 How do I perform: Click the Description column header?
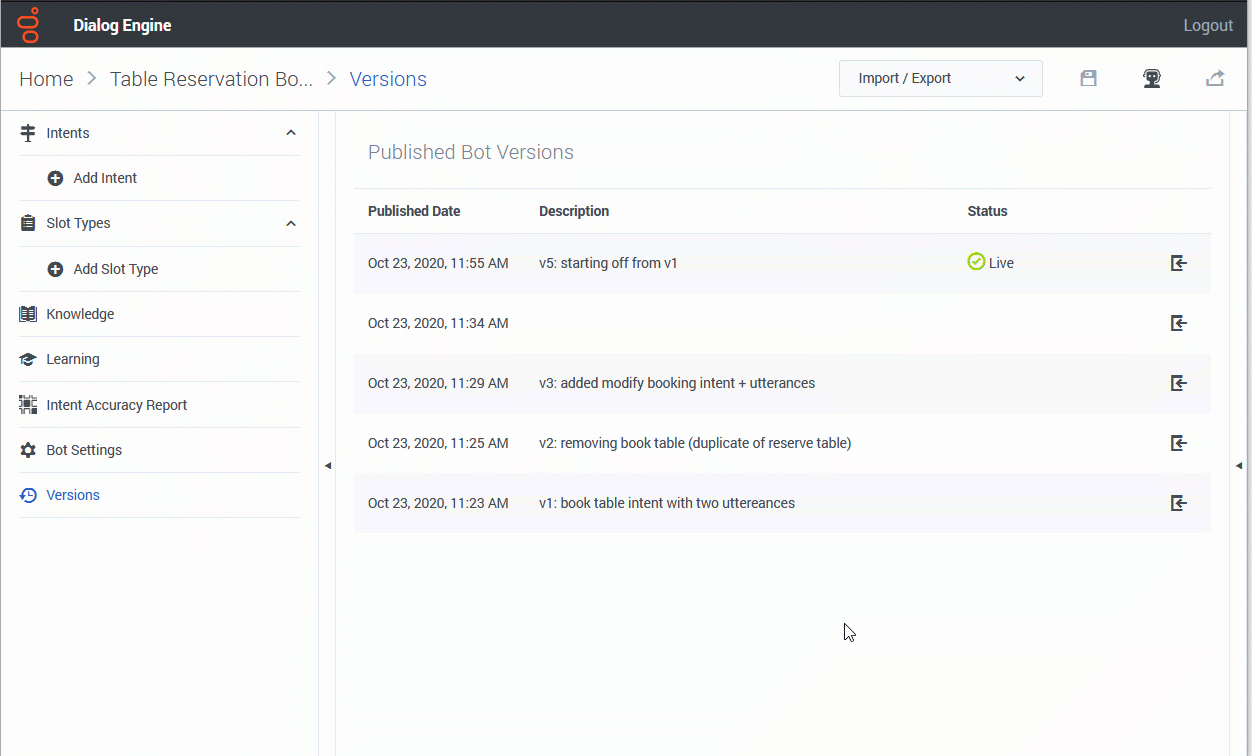coord(574,211)
